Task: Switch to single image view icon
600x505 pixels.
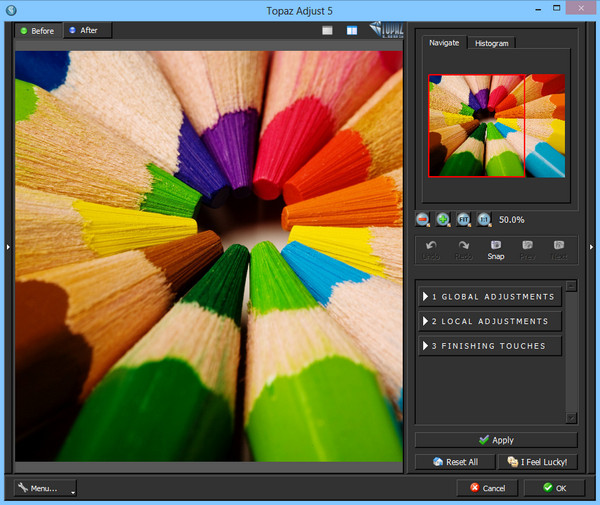Action: click(x=327, y=30)
